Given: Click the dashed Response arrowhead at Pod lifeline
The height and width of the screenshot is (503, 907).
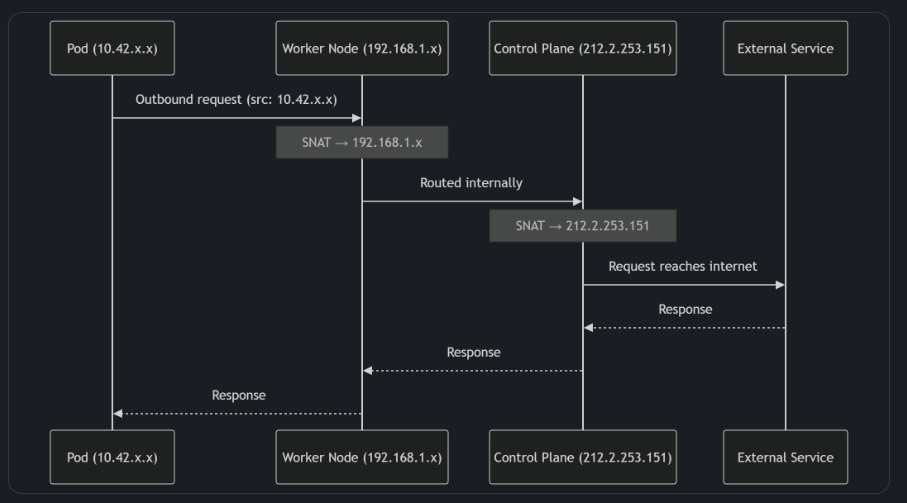Looking at the screenshot, I should (x=118, y=413).
